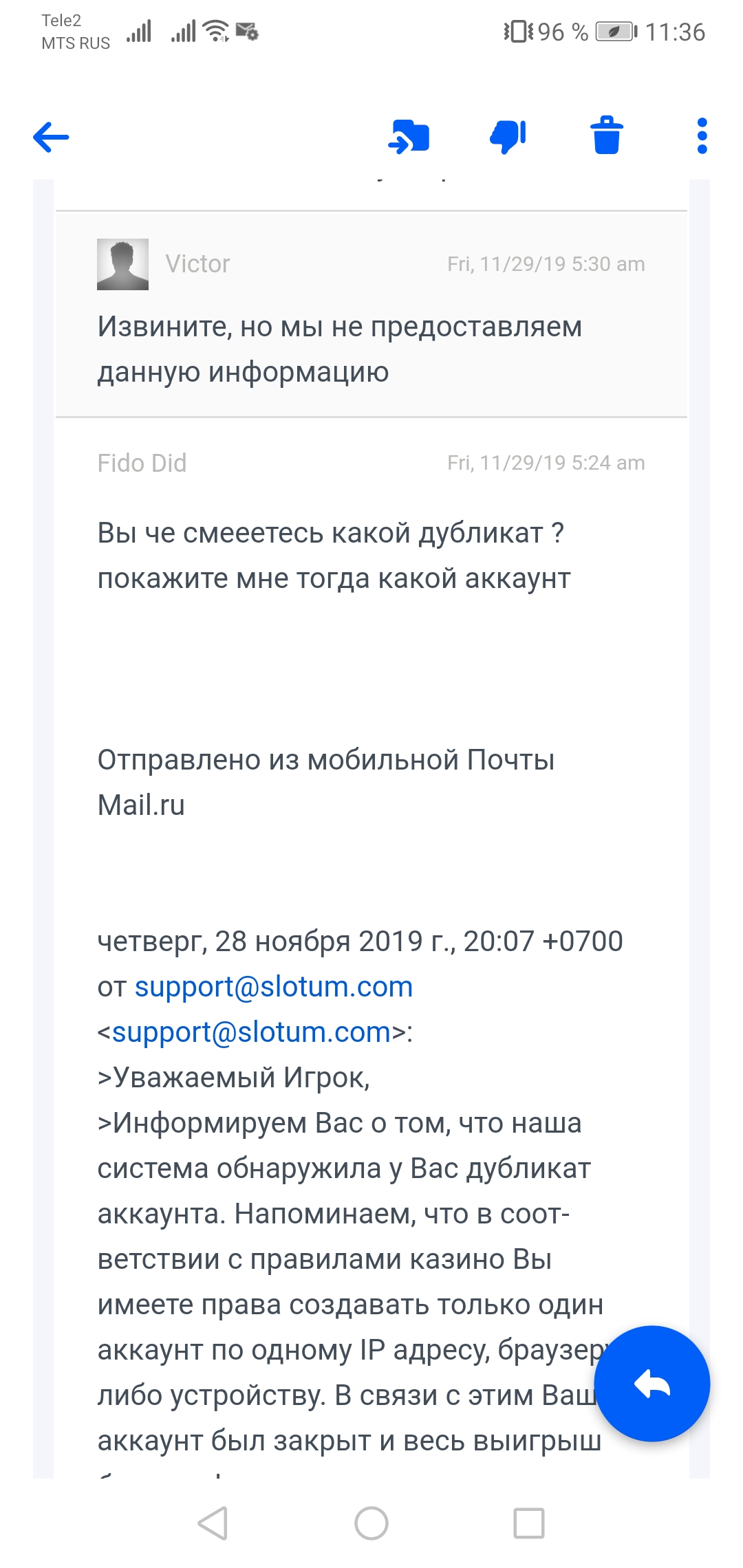Tap Victor's avatar picture

point(122,264)
